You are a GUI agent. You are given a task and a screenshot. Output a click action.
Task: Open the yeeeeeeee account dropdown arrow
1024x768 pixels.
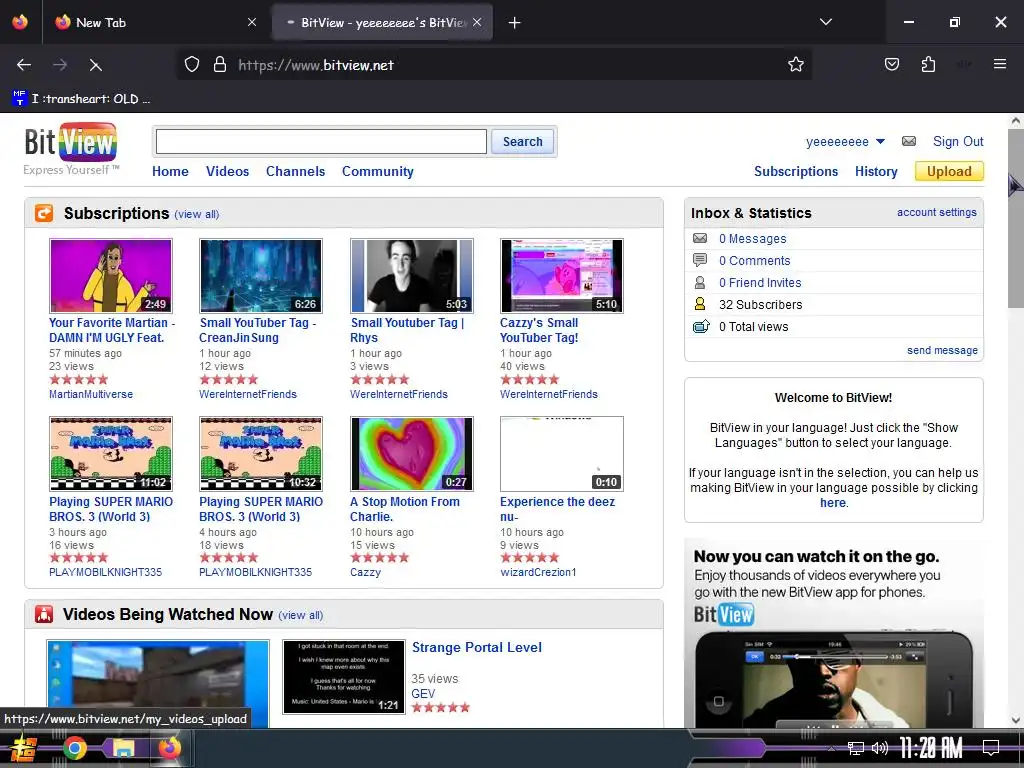tap(880, 141)
